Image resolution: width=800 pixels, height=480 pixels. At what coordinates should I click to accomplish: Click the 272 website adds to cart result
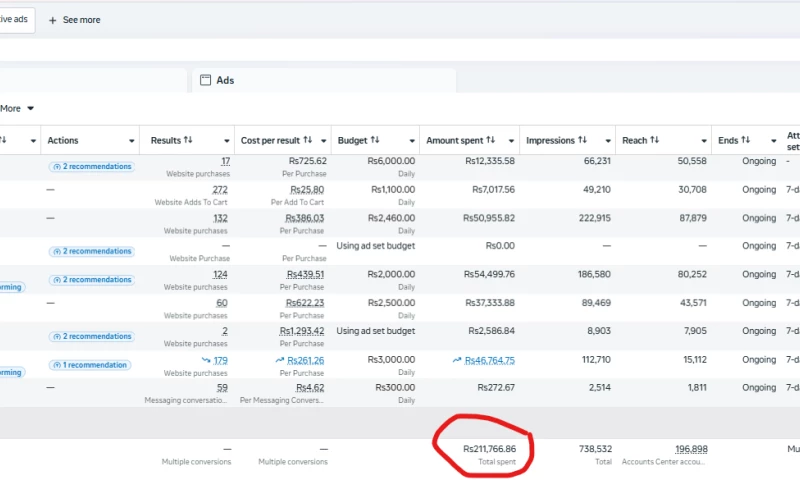[x=220, y=190]
